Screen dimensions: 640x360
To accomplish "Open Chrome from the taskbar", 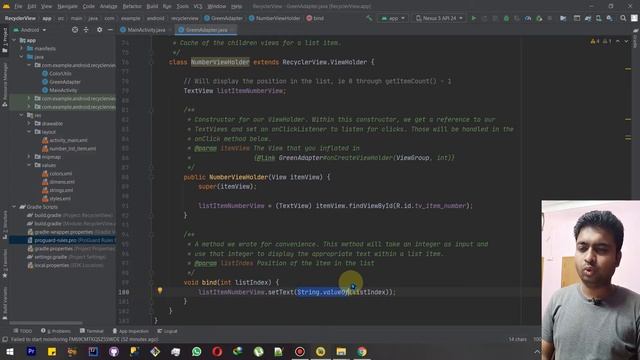I will point(362,351).
